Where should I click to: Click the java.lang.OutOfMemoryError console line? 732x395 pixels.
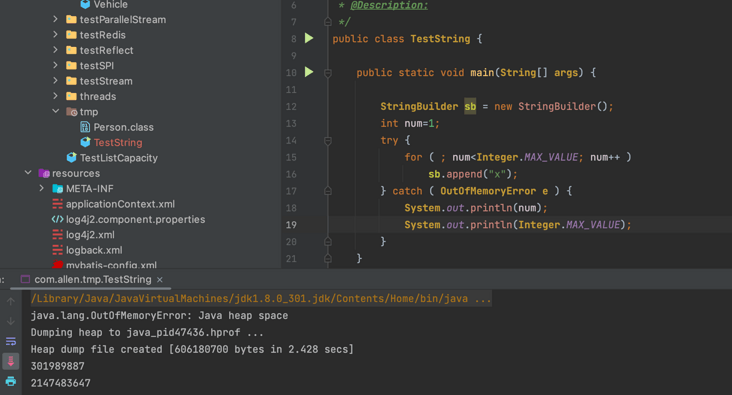(x=159, y=316)
